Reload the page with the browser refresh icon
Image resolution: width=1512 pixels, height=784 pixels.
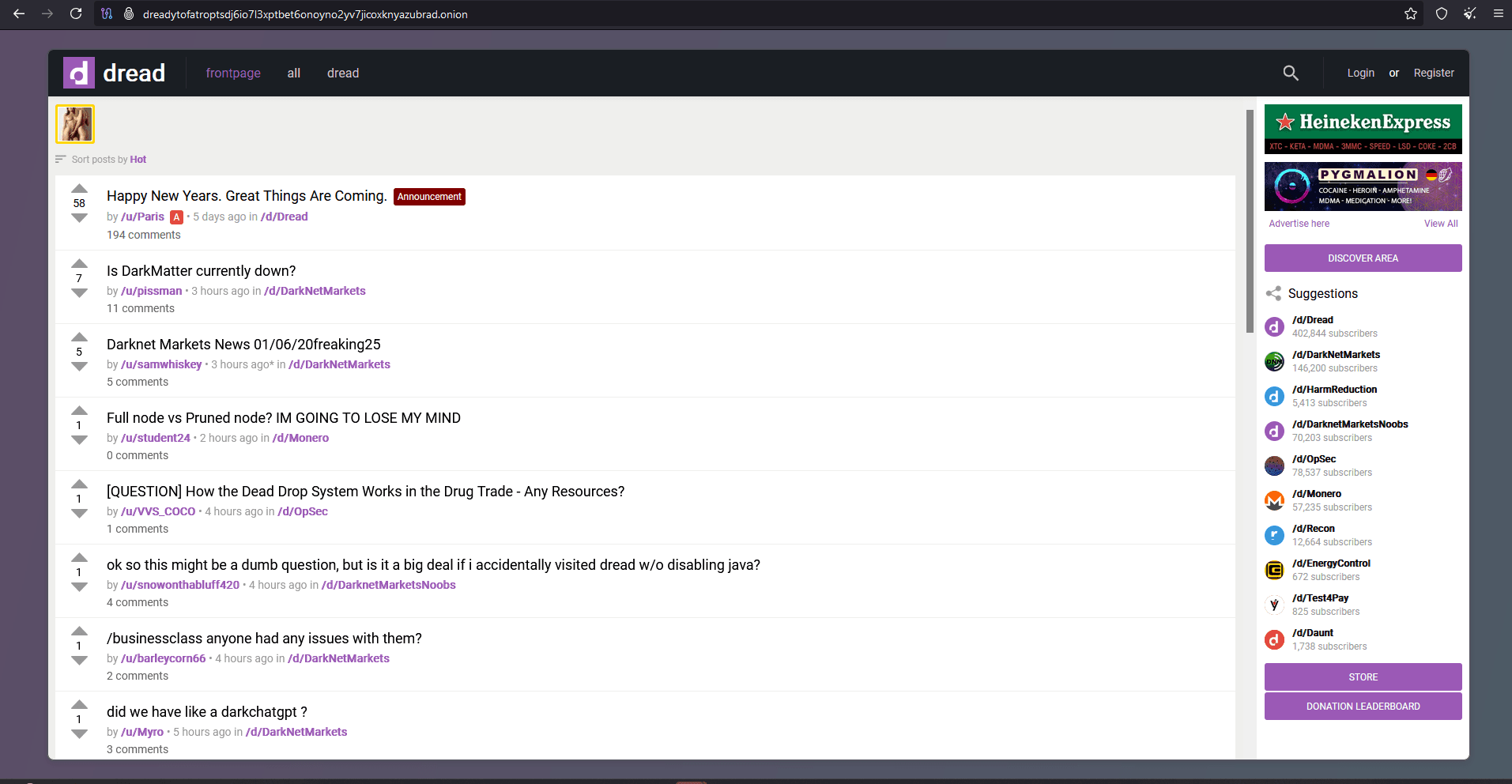click(x=76, y=13)
